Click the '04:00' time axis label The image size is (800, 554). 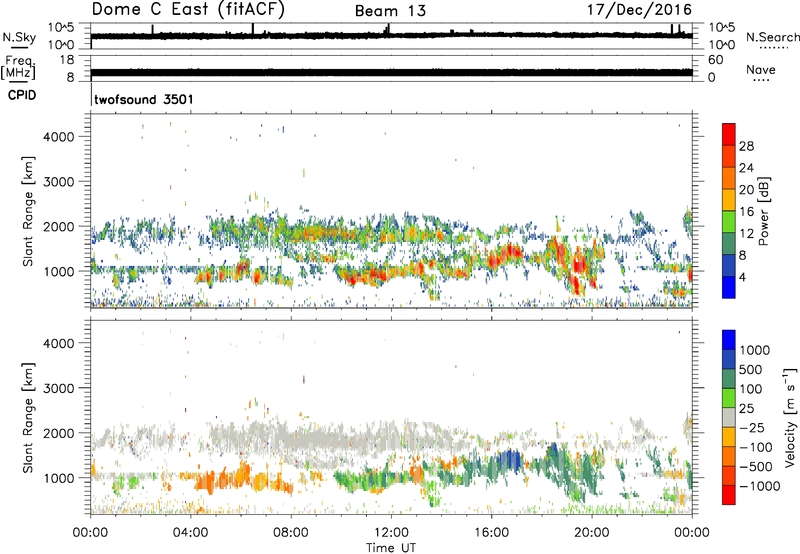point(190,532)
